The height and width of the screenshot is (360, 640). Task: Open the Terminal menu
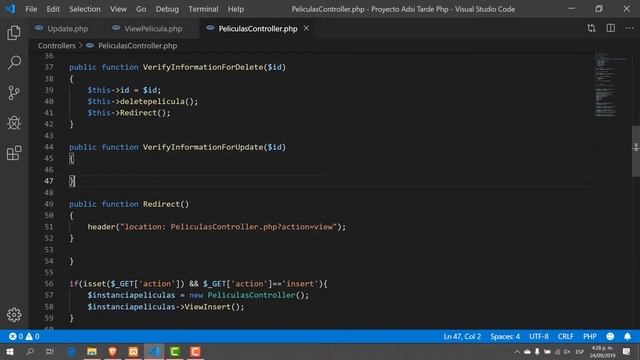tap(203, 9)
